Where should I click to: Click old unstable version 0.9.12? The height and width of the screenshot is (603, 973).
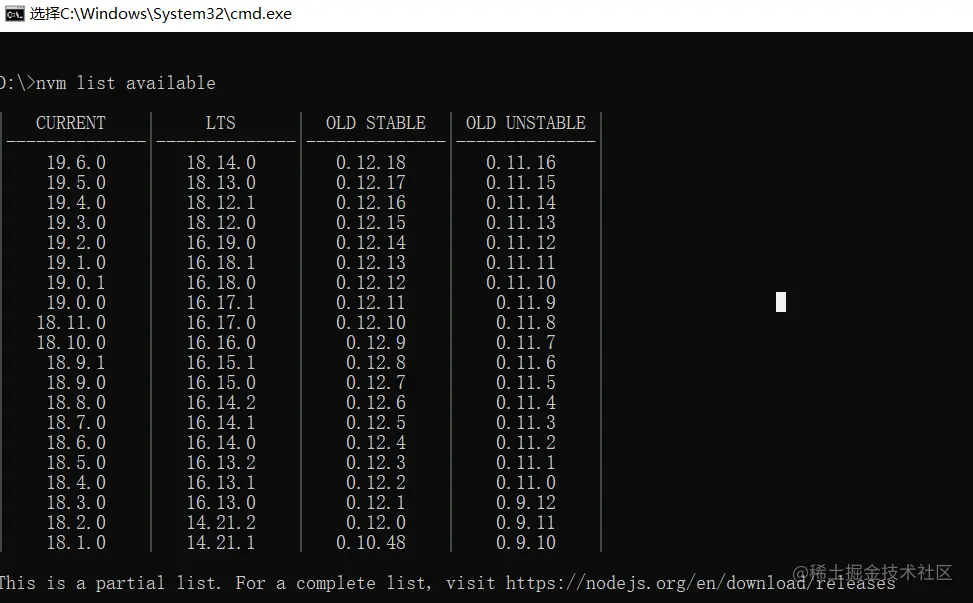point(526,502)
